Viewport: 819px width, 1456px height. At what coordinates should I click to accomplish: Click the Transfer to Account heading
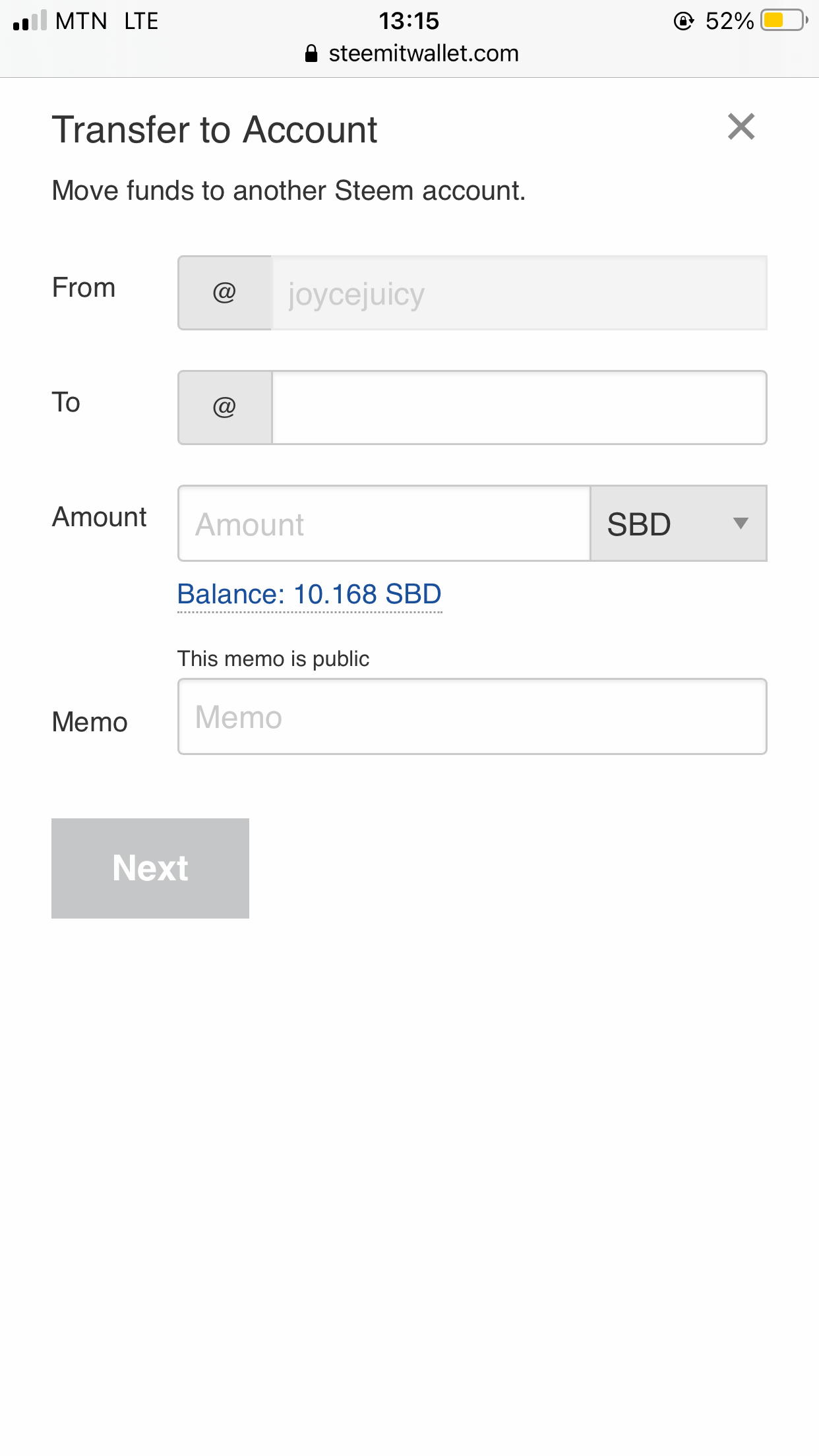click(x=215, y=129)
